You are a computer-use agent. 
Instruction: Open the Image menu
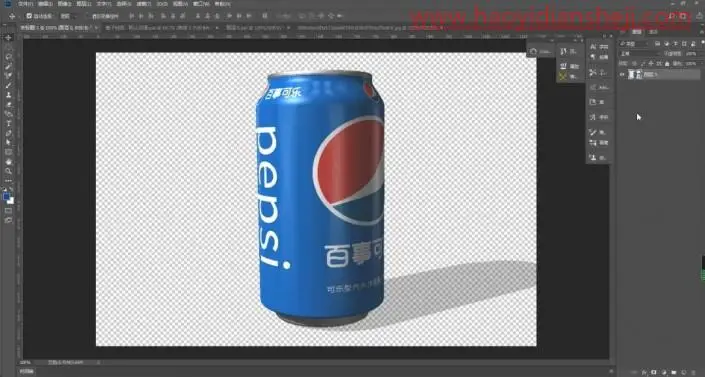(x=64, y=4)
